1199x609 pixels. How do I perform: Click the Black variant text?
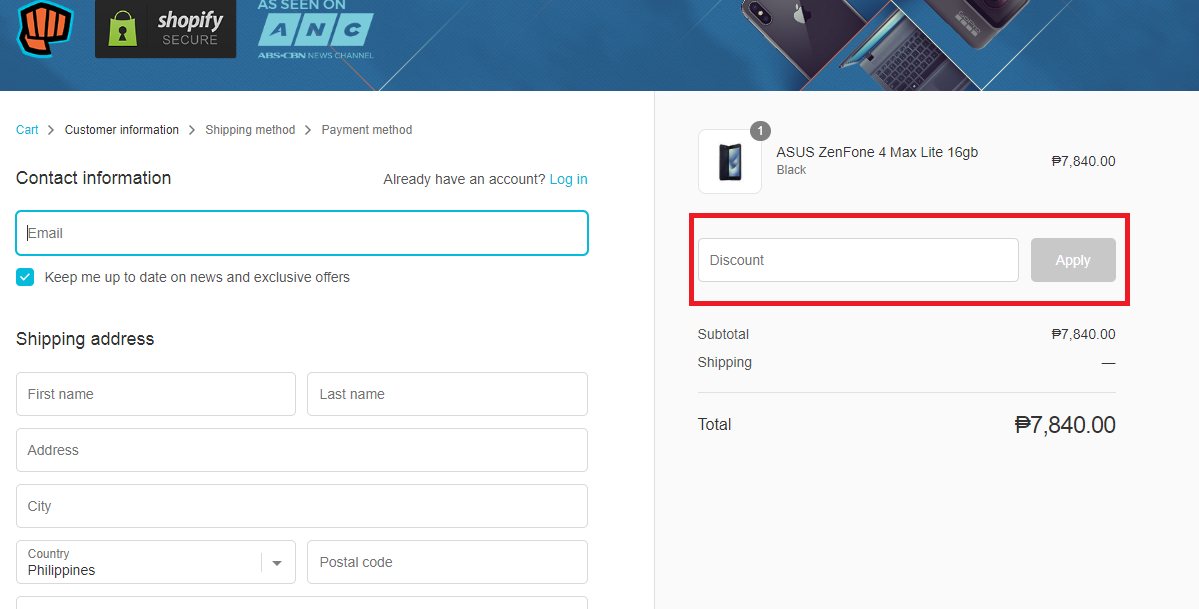tap(791, 170)
